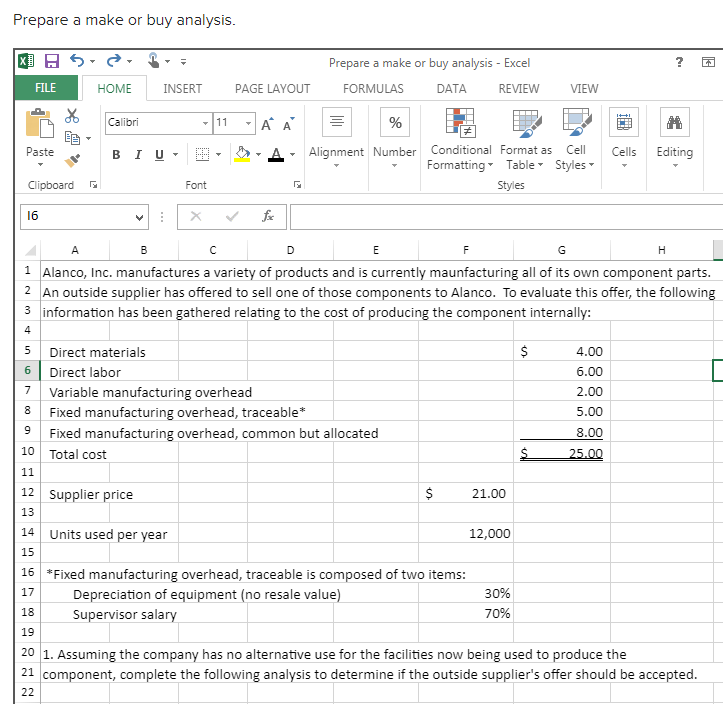
Task: Open the font size 11 dropdown
Action: click(x=248, y=123)
